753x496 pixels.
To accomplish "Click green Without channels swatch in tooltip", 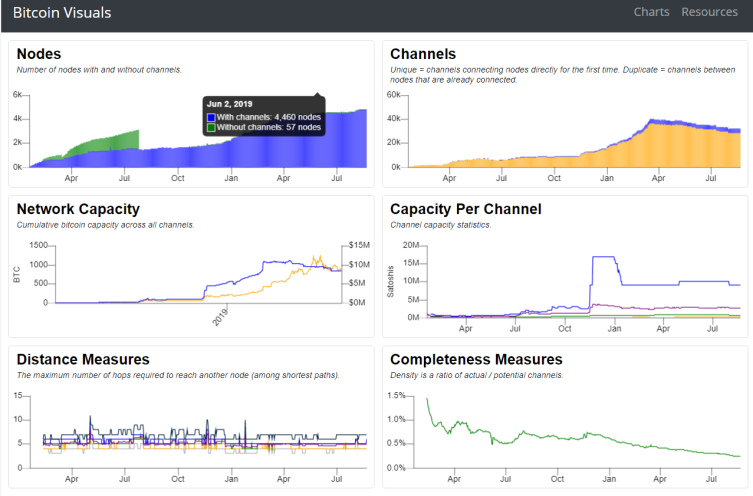I will [211, 127].
